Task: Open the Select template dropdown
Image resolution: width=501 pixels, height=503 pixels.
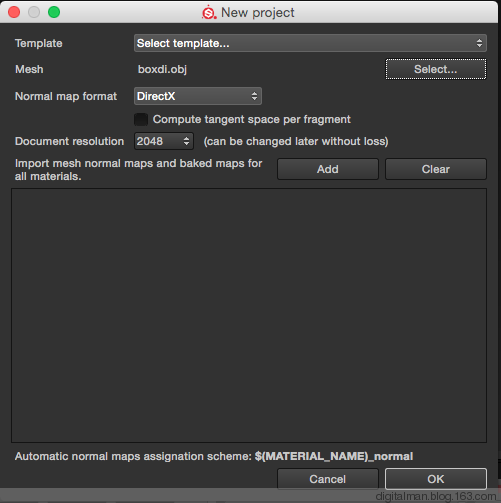Action: point(310,43)
